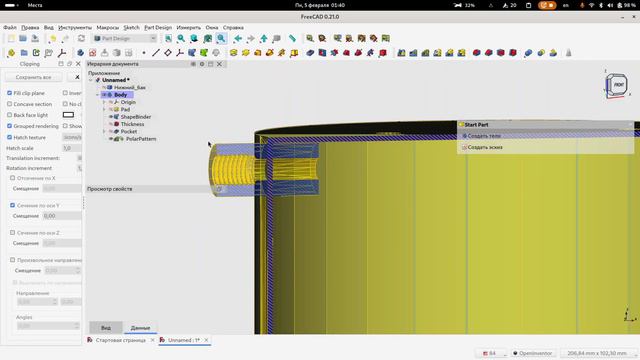Enable Back face light checkbox

(9, 115)
